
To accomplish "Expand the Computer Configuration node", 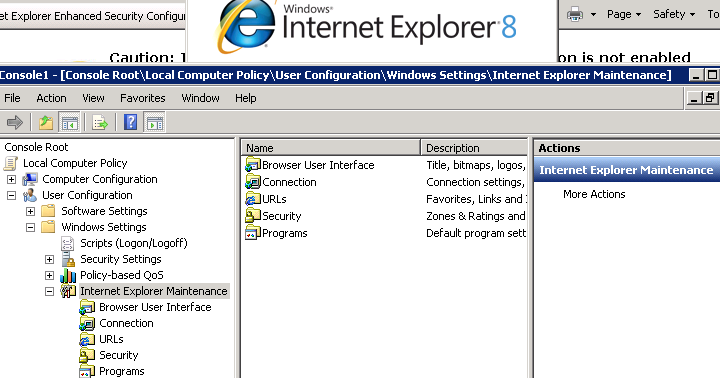I will (11, 179).
